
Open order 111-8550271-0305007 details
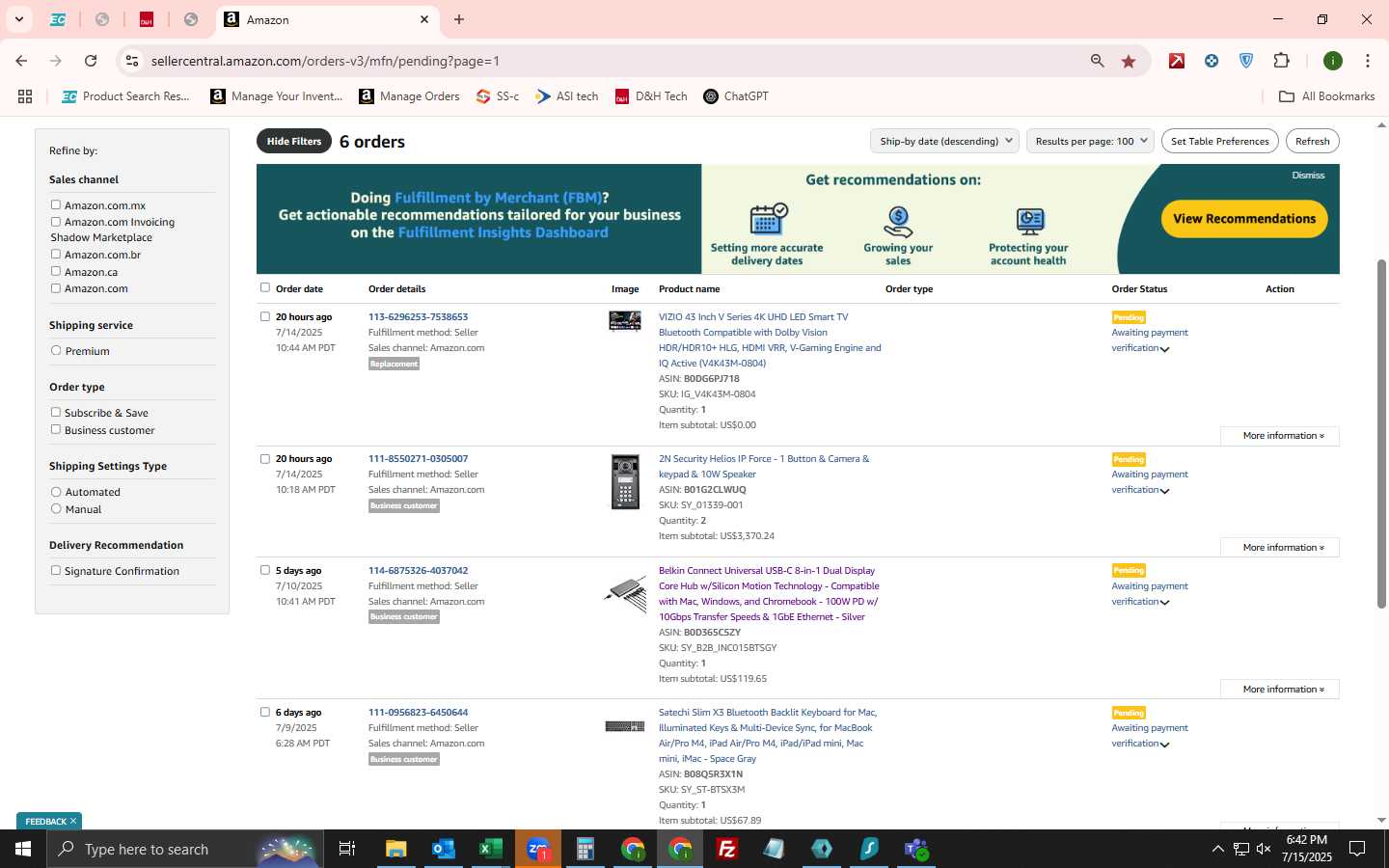[x=418, y=459]
